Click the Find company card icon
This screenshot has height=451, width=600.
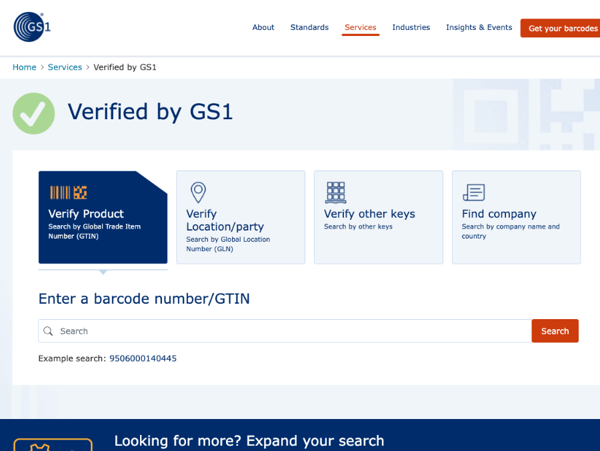(x=474, y=192)
